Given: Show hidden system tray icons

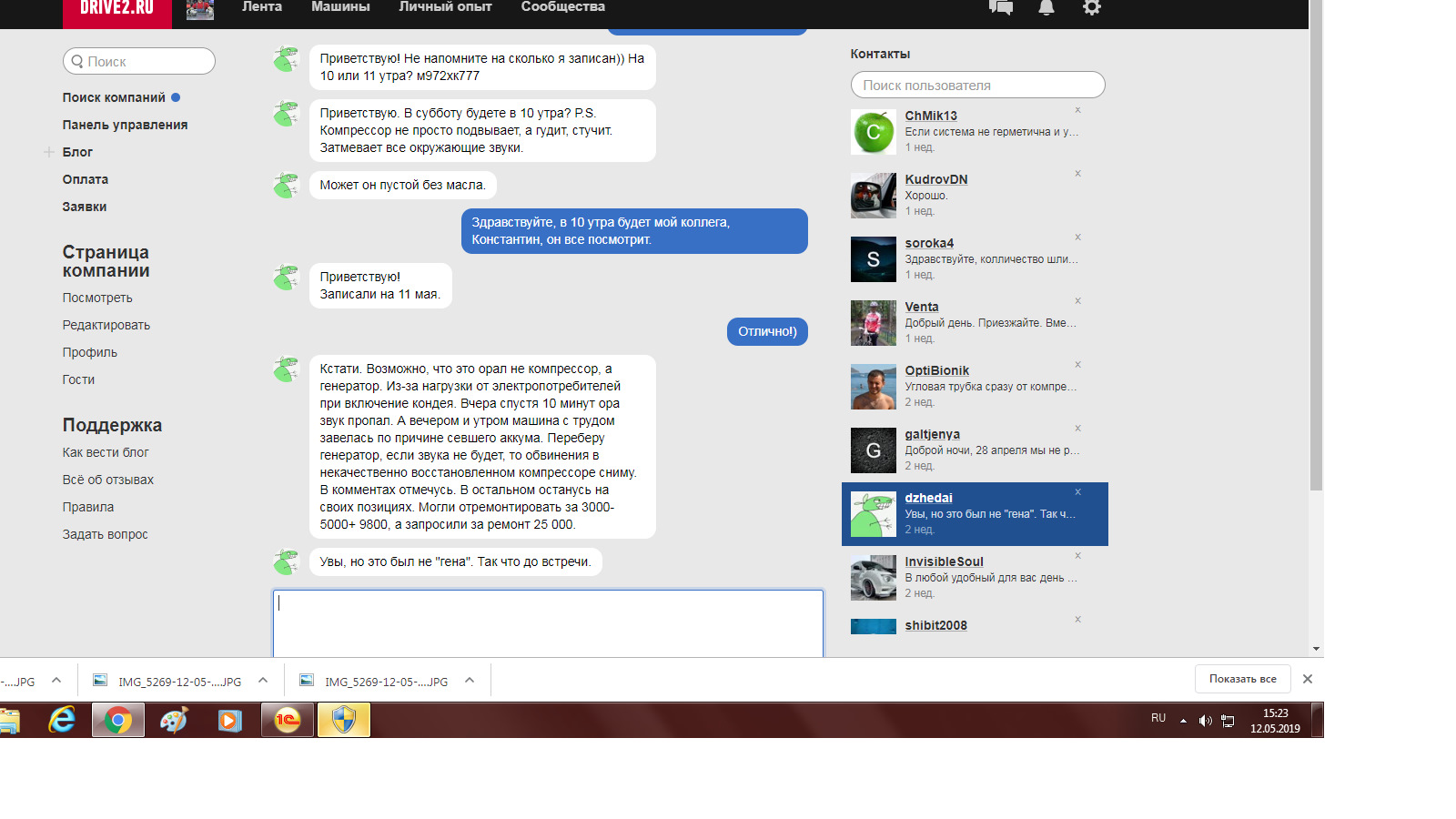Looking at the screenshot, I should click(x=1183, y=721).
